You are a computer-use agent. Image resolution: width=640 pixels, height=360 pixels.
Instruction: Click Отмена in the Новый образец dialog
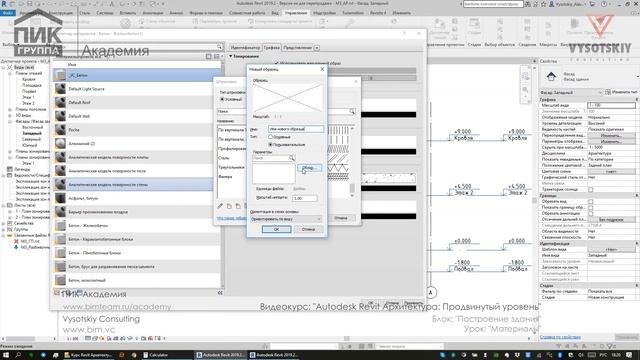(308, 229)
